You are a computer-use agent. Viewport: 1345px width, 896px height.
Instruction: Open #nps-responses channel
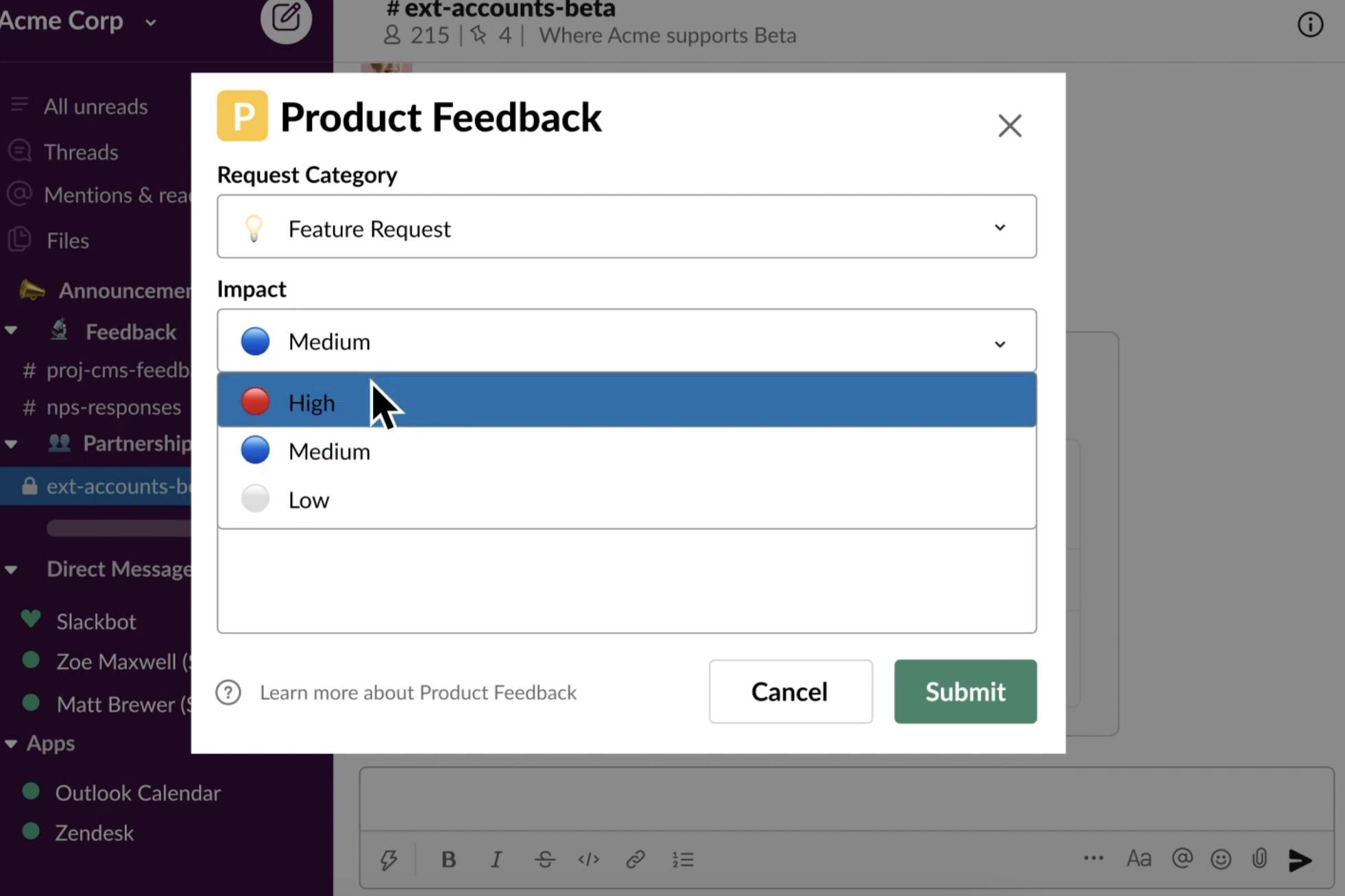pyautogui.click(x=101, y=407)
